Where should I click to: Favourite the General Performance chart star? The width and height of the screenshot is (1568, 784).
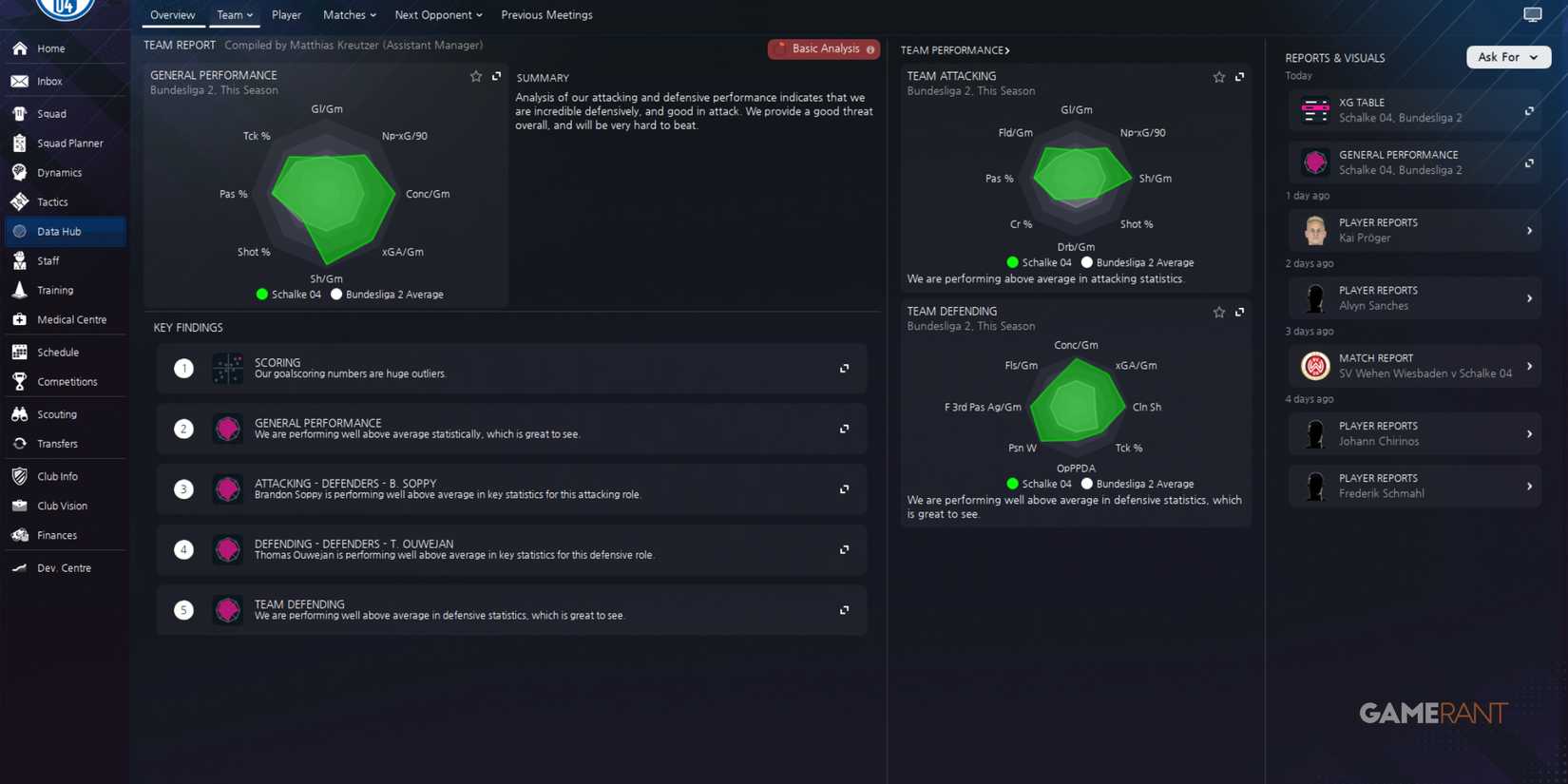476,76
